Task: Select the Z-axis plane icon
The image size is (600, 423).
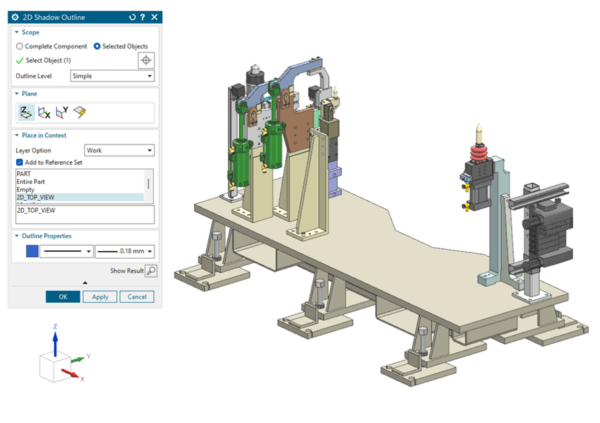Action: [x=26, y=112]
